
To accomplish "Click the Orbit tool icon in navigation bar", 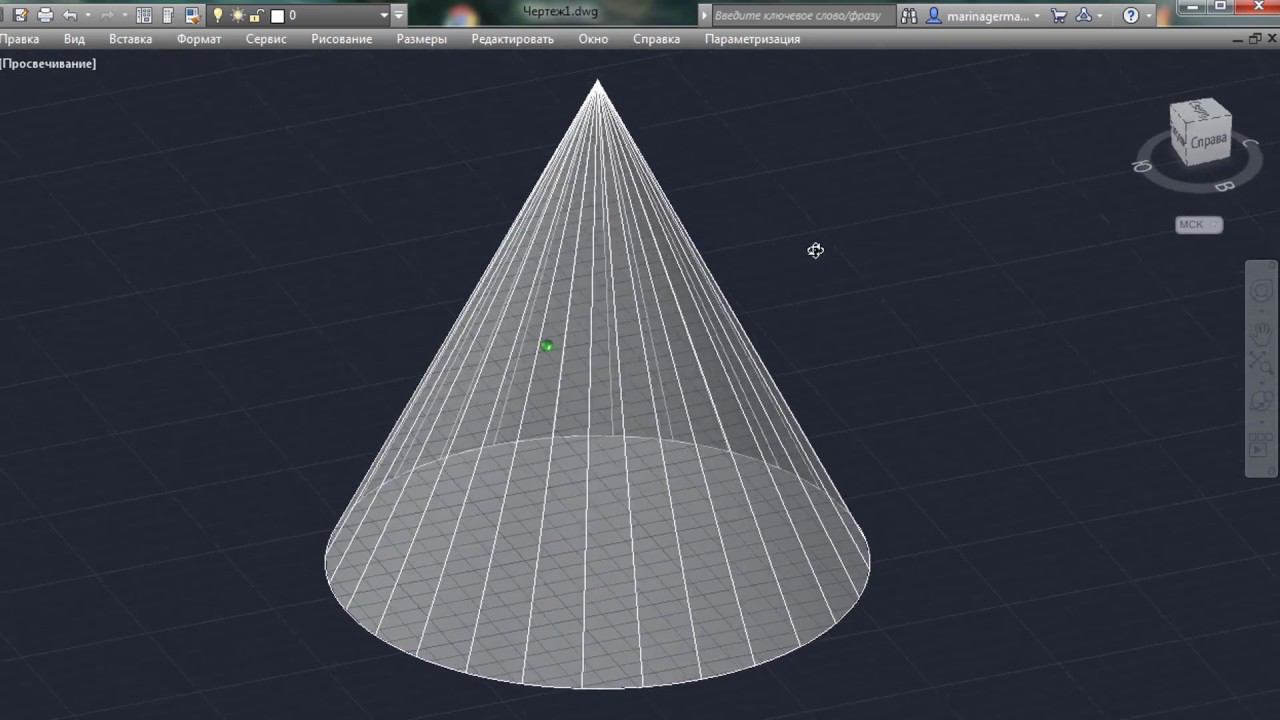I will 1261,401.
